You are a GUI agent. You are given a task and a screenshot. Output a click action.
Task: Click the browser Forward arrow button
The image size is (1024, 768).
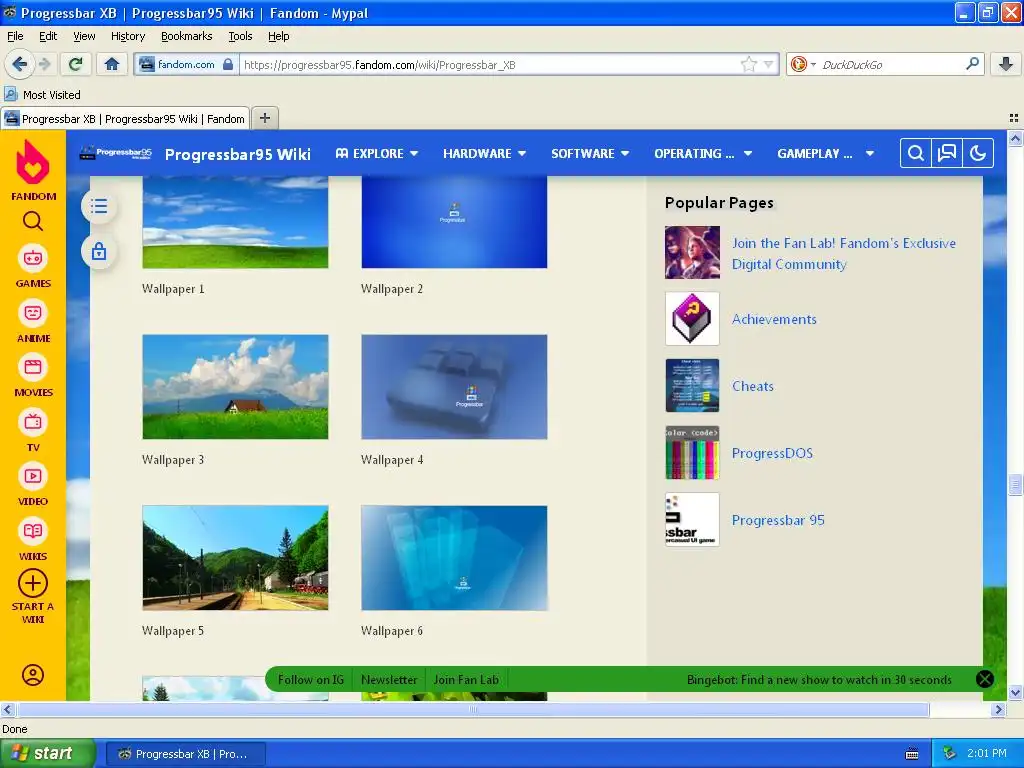pyautogui.click(x=44, y=64)
